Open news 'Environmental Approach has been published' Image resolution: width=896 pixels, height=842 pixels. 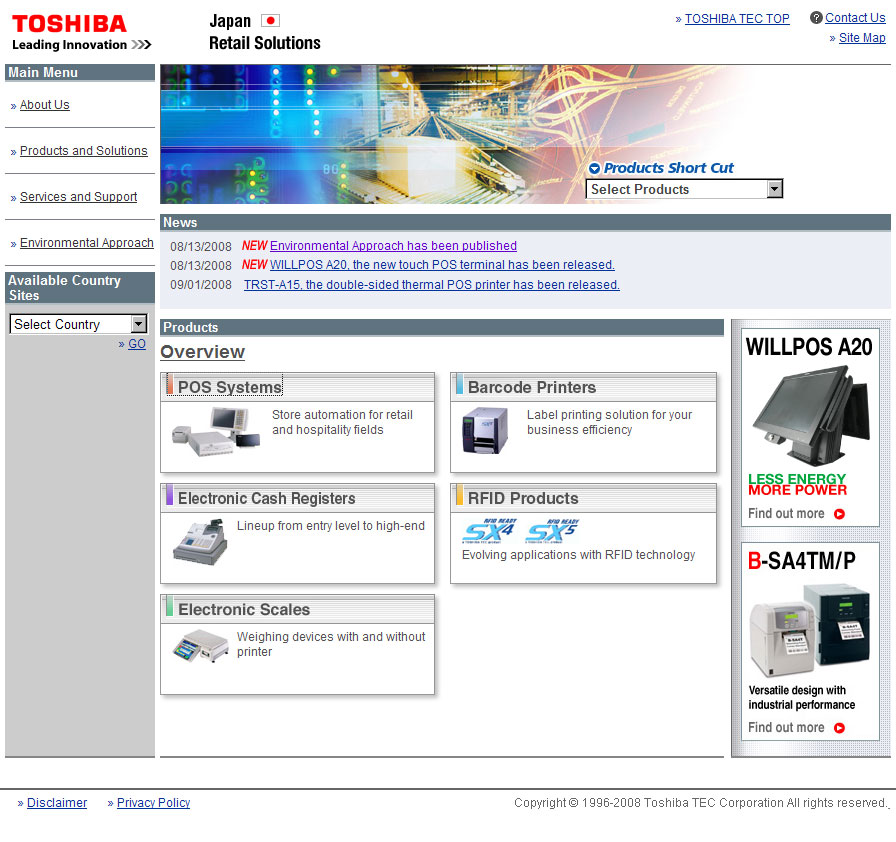[393, 246]
